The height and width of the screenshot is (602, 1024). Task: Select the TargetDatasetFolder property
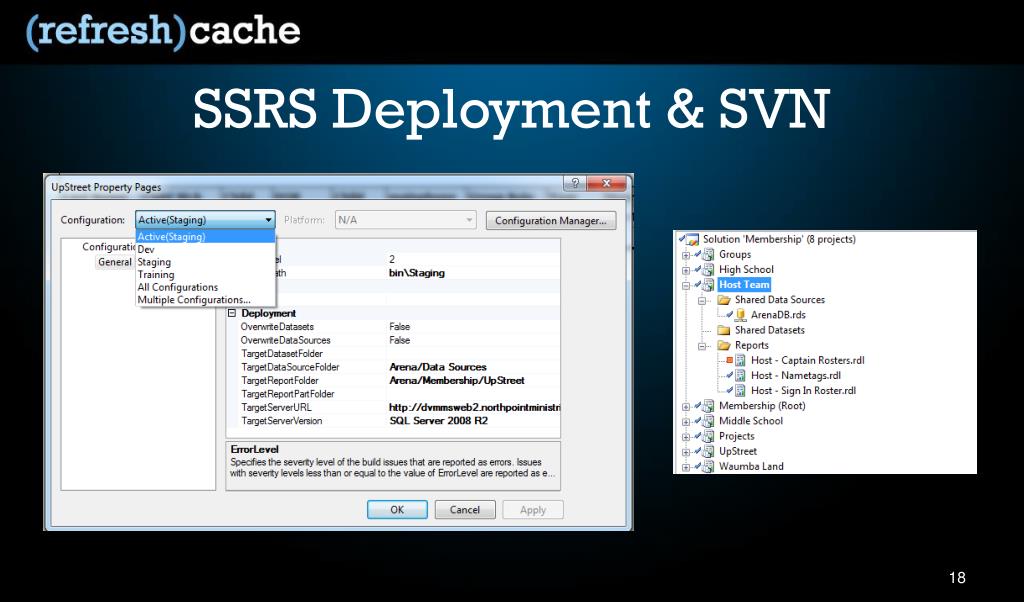pos(282,354)
